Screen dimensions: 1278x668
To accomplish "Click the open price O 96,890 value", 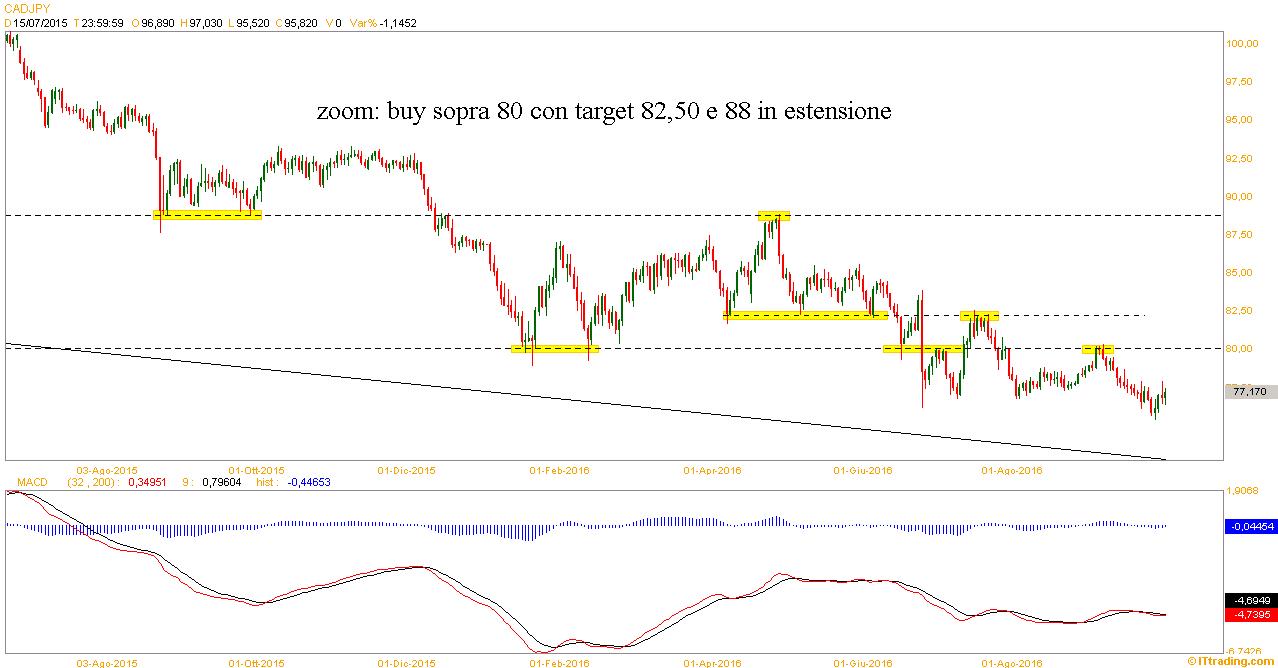I will tap(161, 22).
